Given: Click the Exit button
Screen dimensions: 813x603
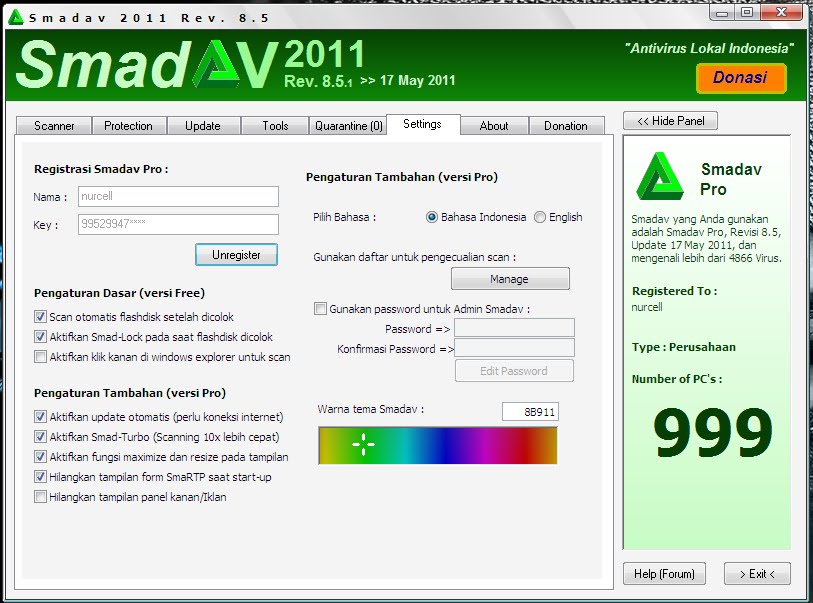Looking at the screenshot, I should (758, 573).
